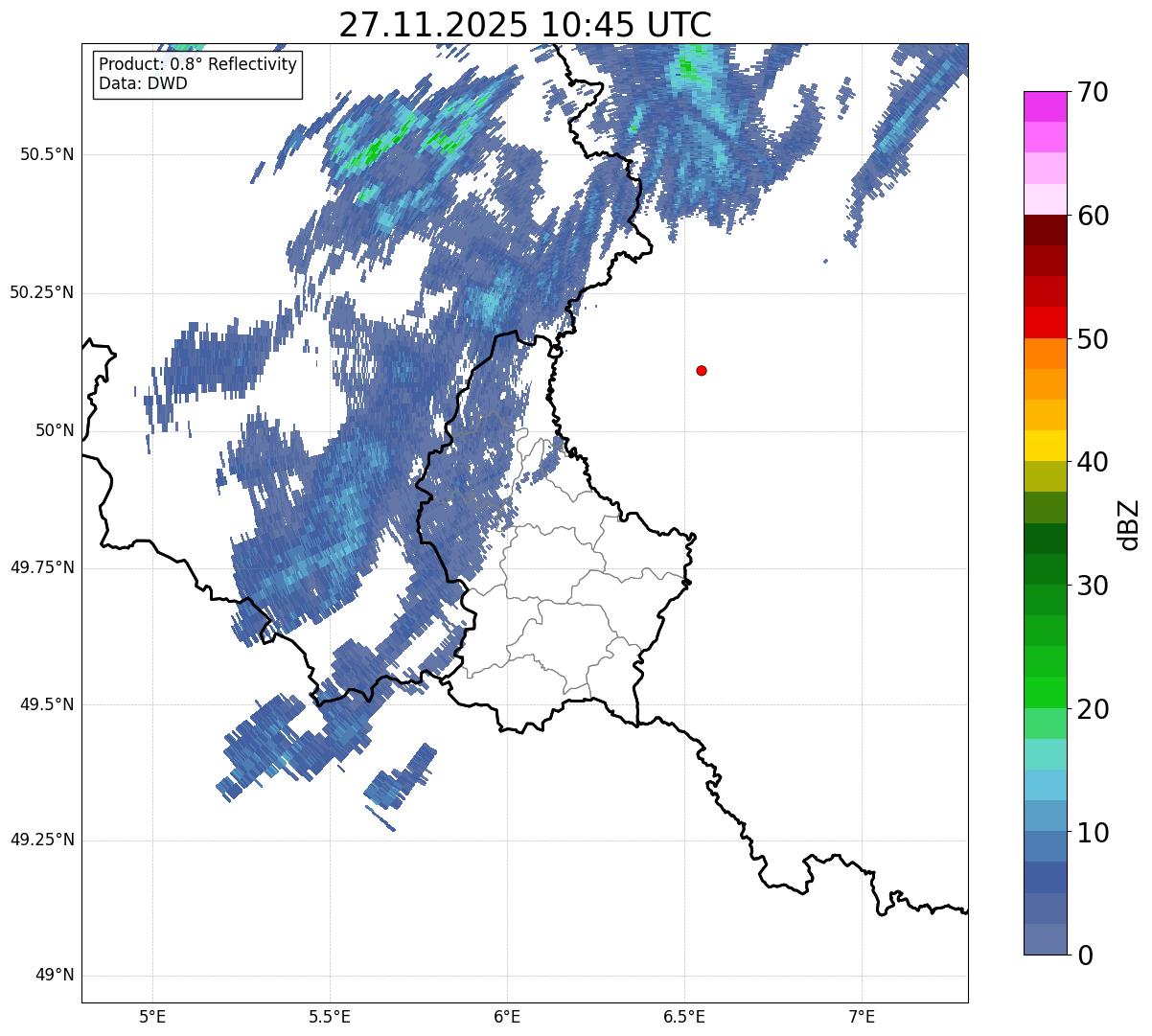Click the 7°E longitude label

tap(862, 1016)
